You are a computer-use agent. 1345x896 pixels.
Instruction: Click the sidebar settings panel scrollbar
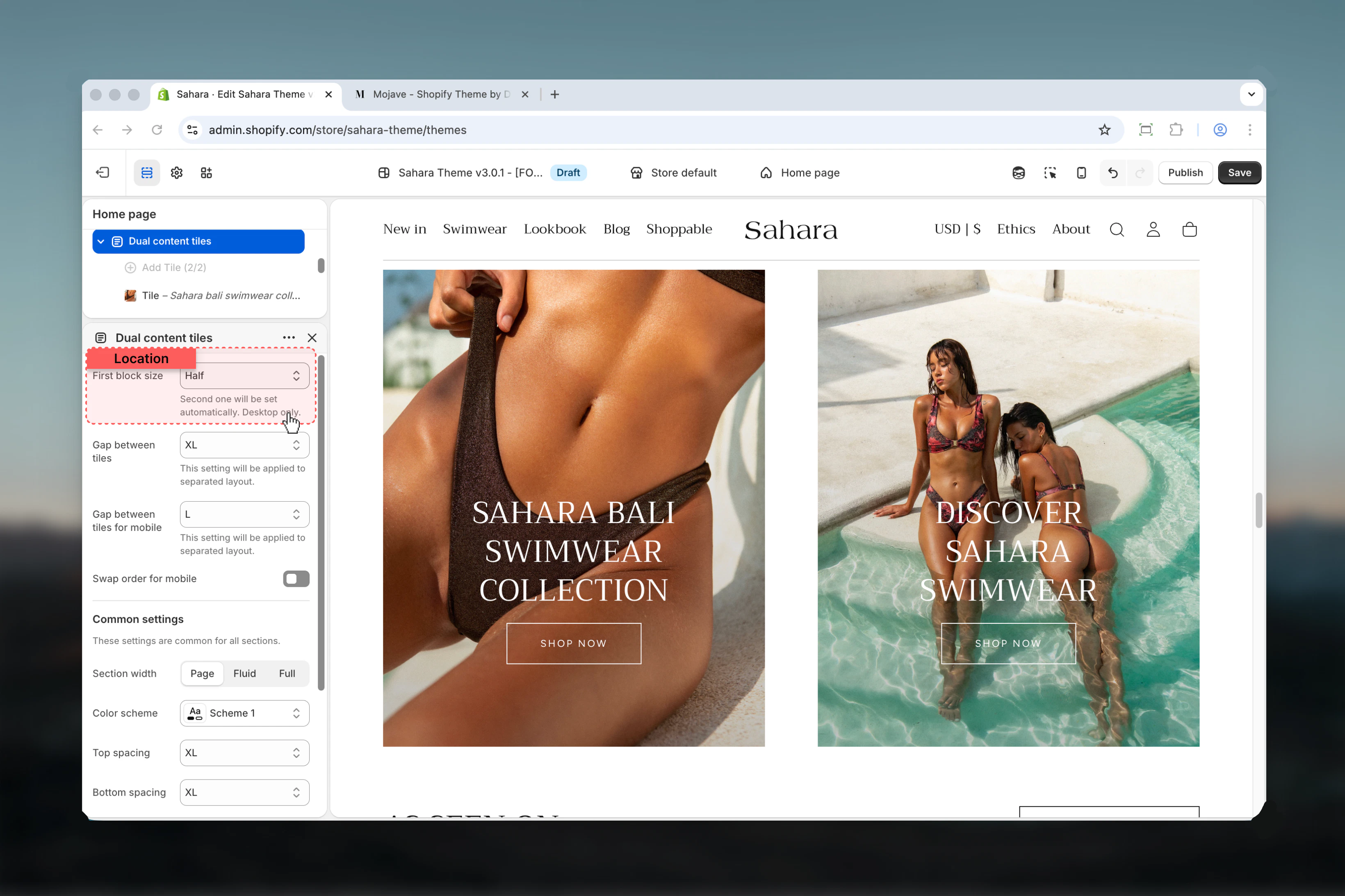(x=321, y=523)
